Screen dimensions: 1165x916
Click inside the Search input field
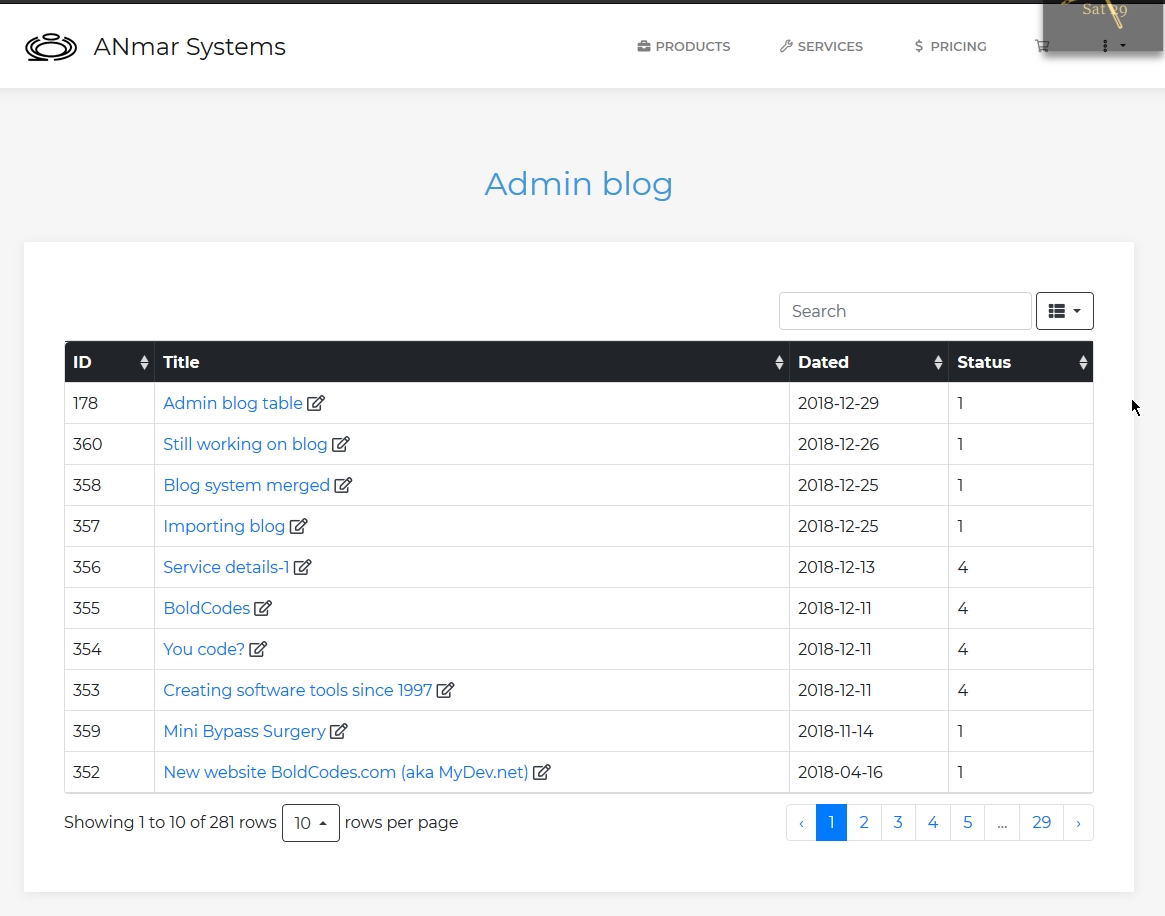click(903, 311)
